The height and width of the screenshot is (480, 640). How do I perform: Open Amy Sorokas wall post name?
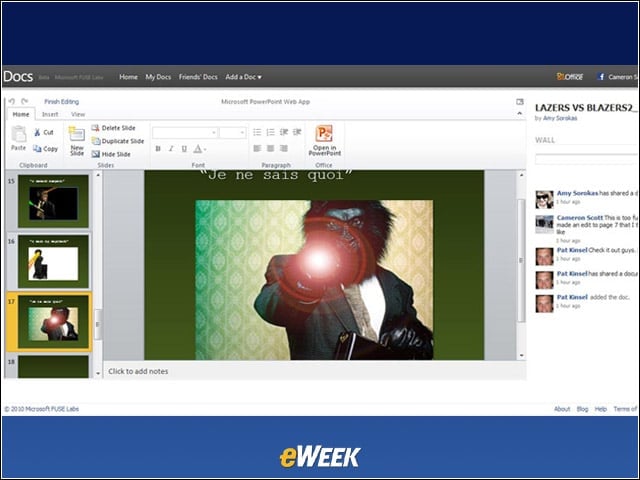pyautogui.click(x=577, y=193)
